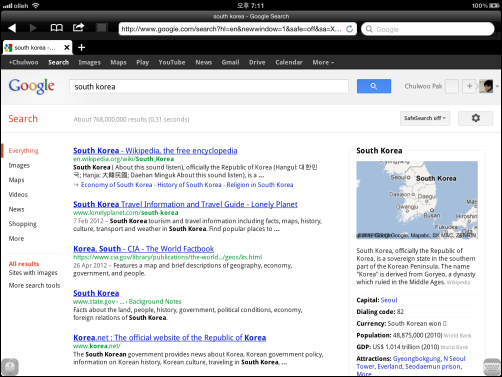
Task: Click the blue magnifier search button
Action: point(374,86)
